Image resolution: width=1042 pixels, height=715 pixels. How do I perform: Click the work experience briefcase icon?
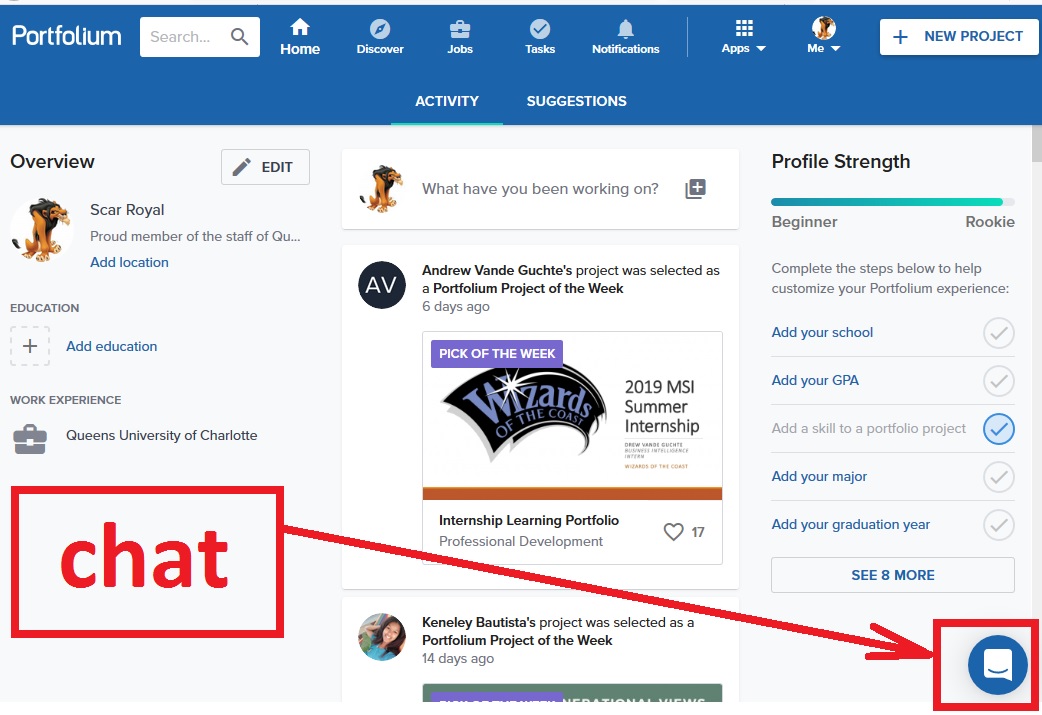30,439
